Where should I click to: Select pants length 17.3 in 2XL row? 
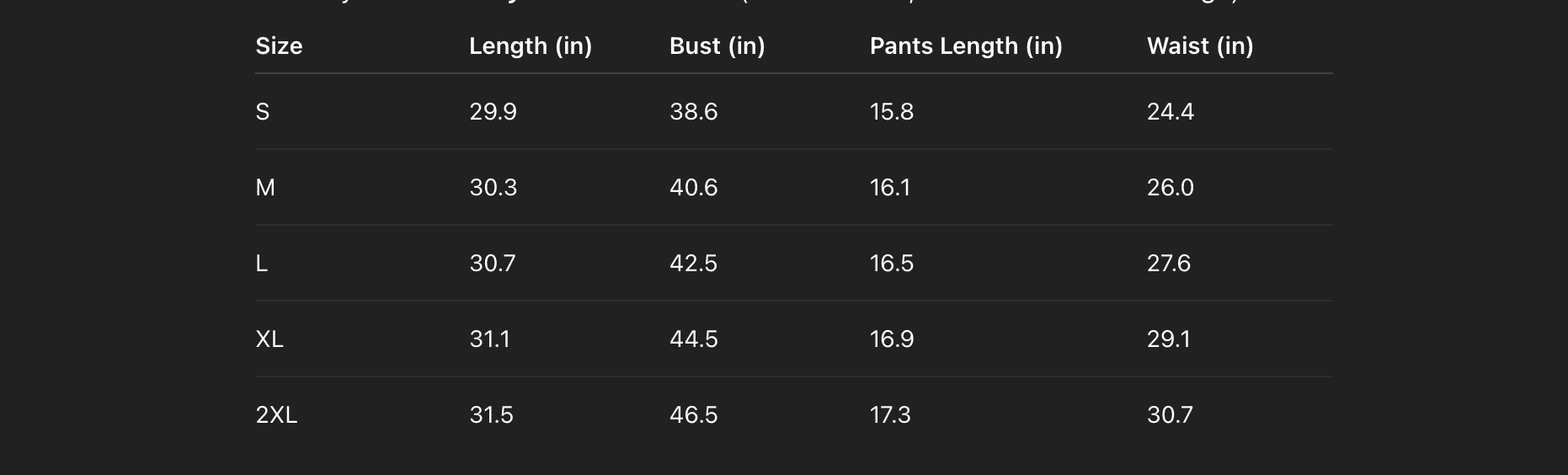(890, 415)
